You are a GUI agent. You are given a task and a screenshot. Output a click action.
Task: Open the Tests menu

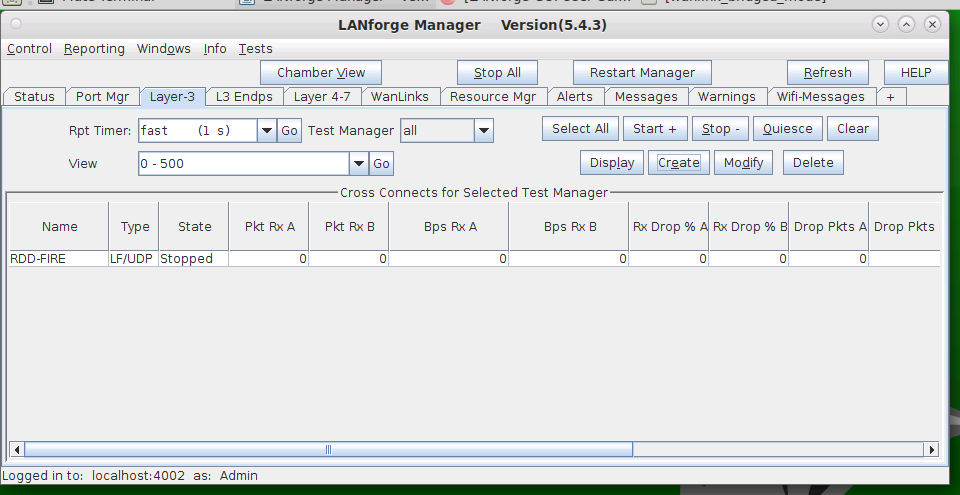(255, 48)
